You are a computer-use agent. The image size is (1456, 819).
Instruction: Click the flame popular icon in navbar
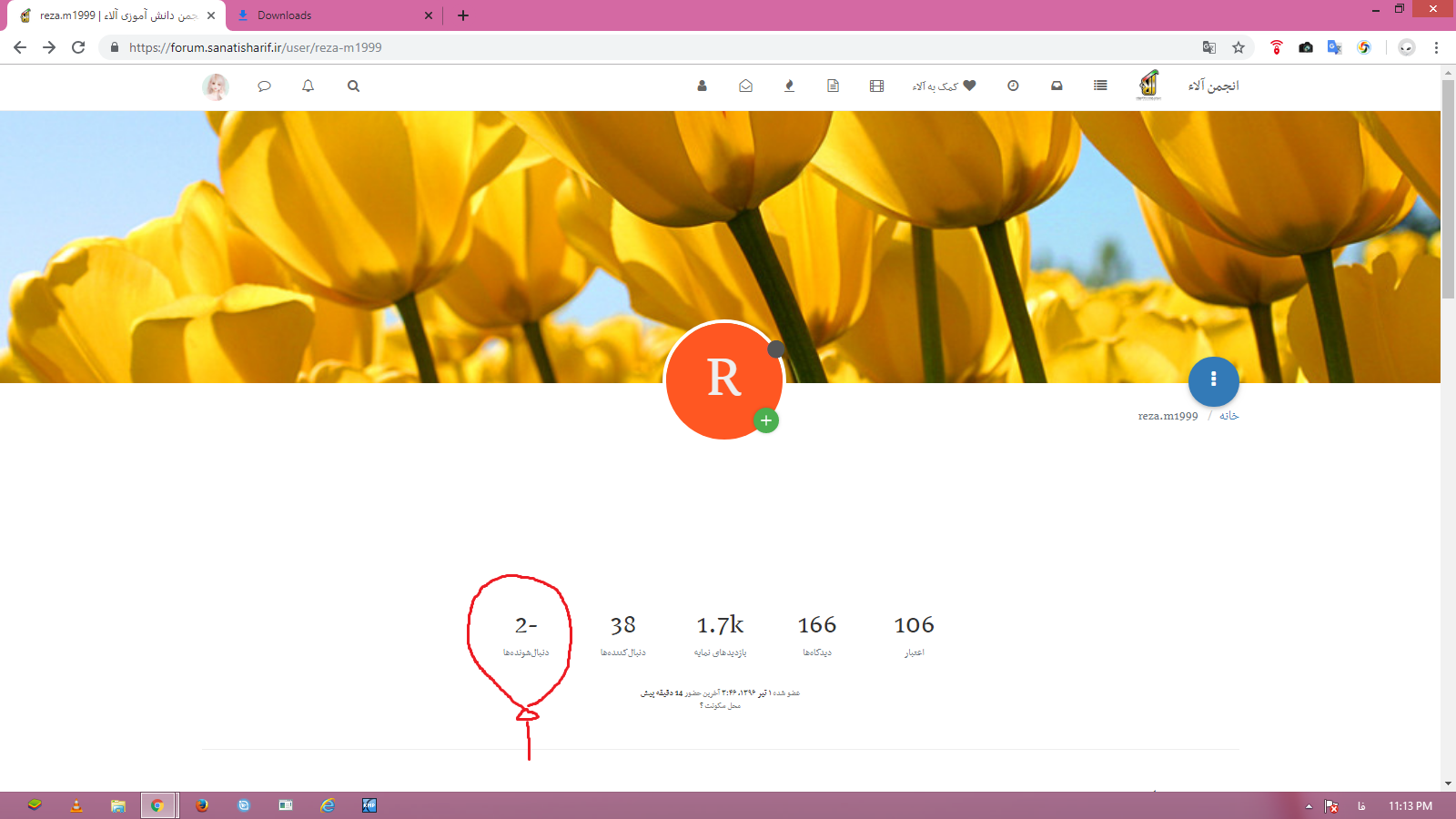tap(789, 86)
